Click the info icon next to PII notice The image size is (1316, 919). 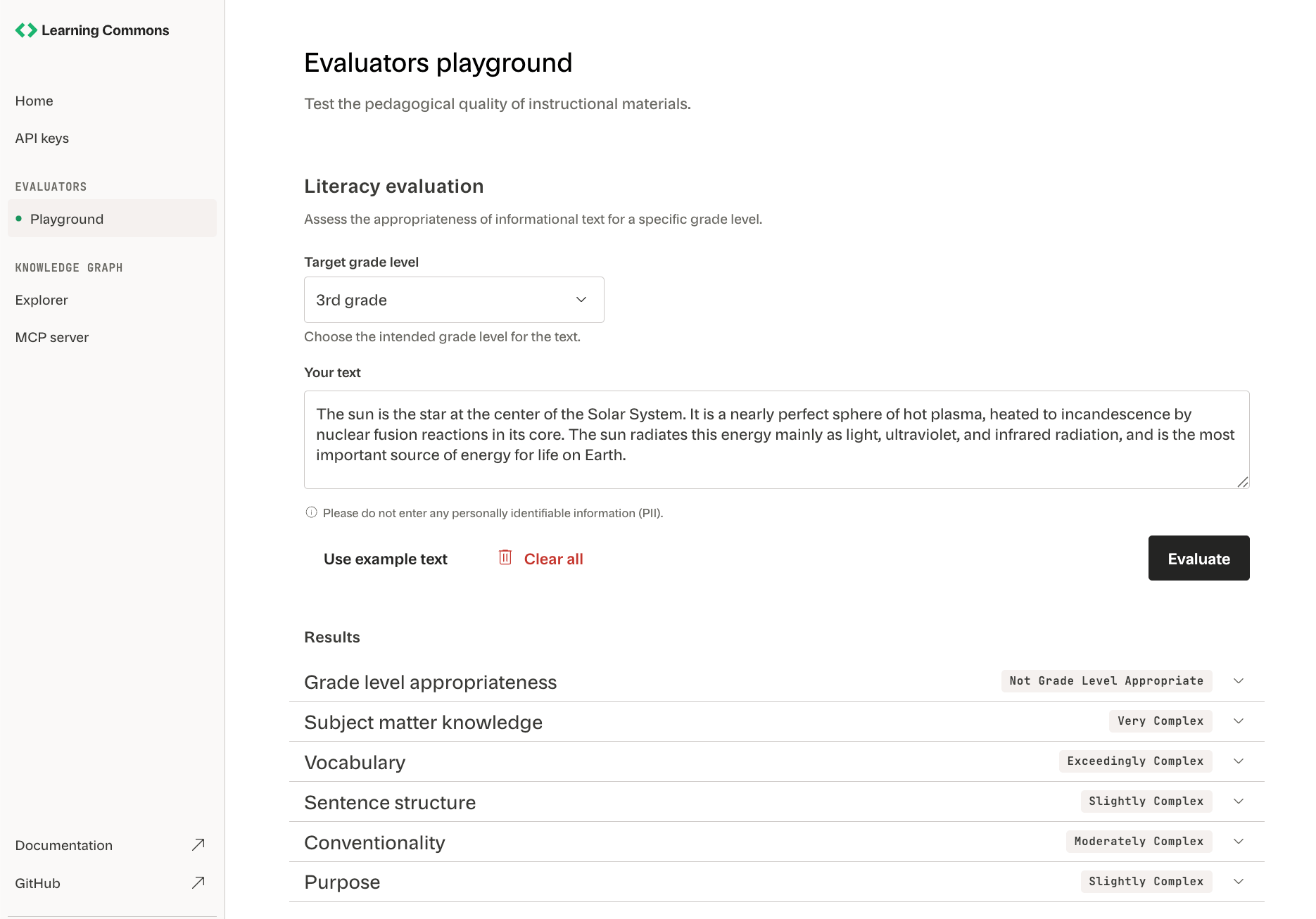[311, 512]
